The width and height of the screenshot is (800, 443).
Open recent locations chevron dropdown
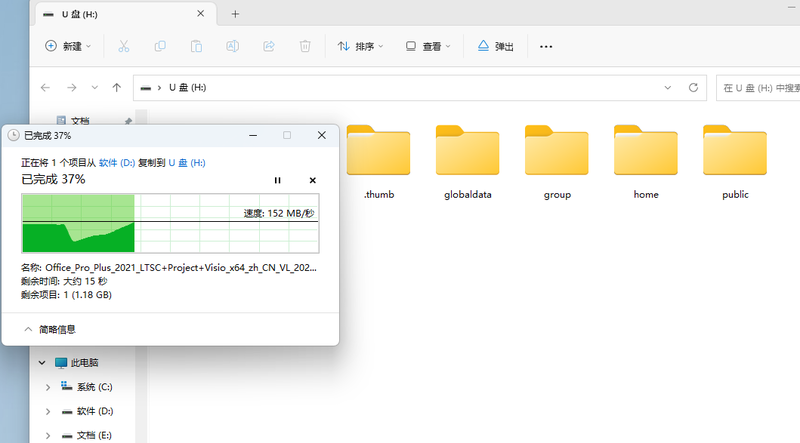click(94, 88)
